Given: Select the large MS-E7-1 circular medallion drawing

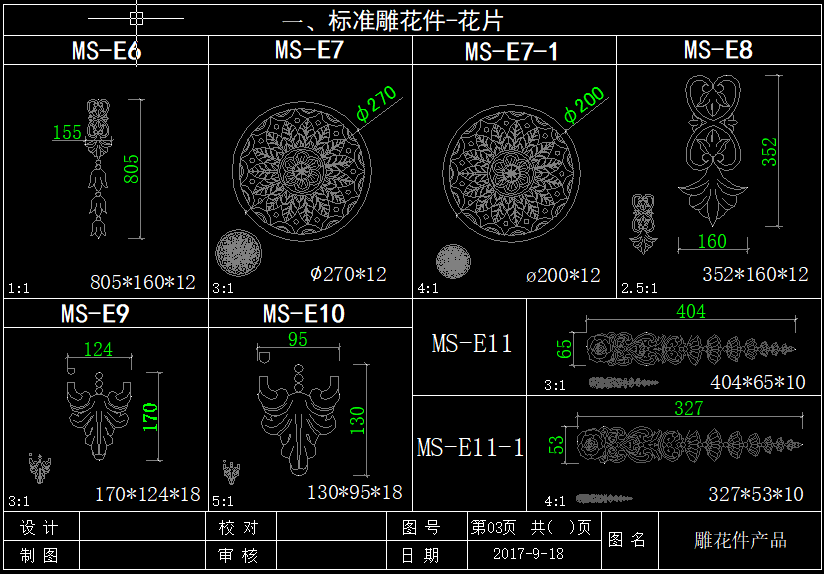Looking at the screenshot, I should (x=511, y=166).
